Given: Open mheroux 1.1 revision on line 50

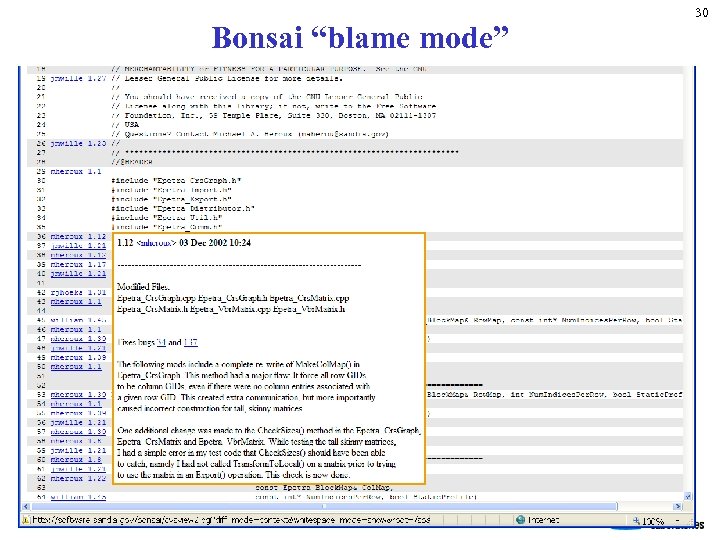Looking at the screenshot, I should click(x=76, y=367).
